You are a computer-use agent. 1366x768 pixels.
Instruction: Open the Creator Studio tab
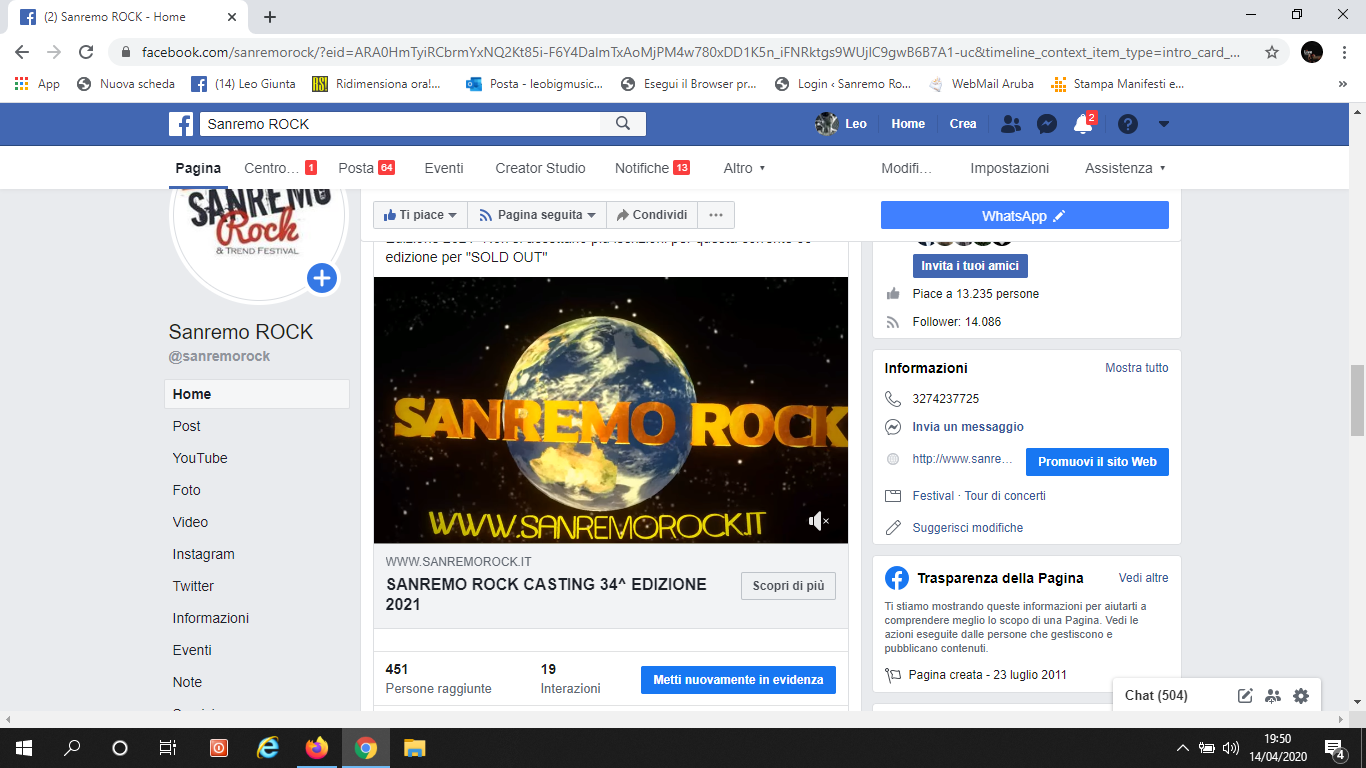click(540, 168)
